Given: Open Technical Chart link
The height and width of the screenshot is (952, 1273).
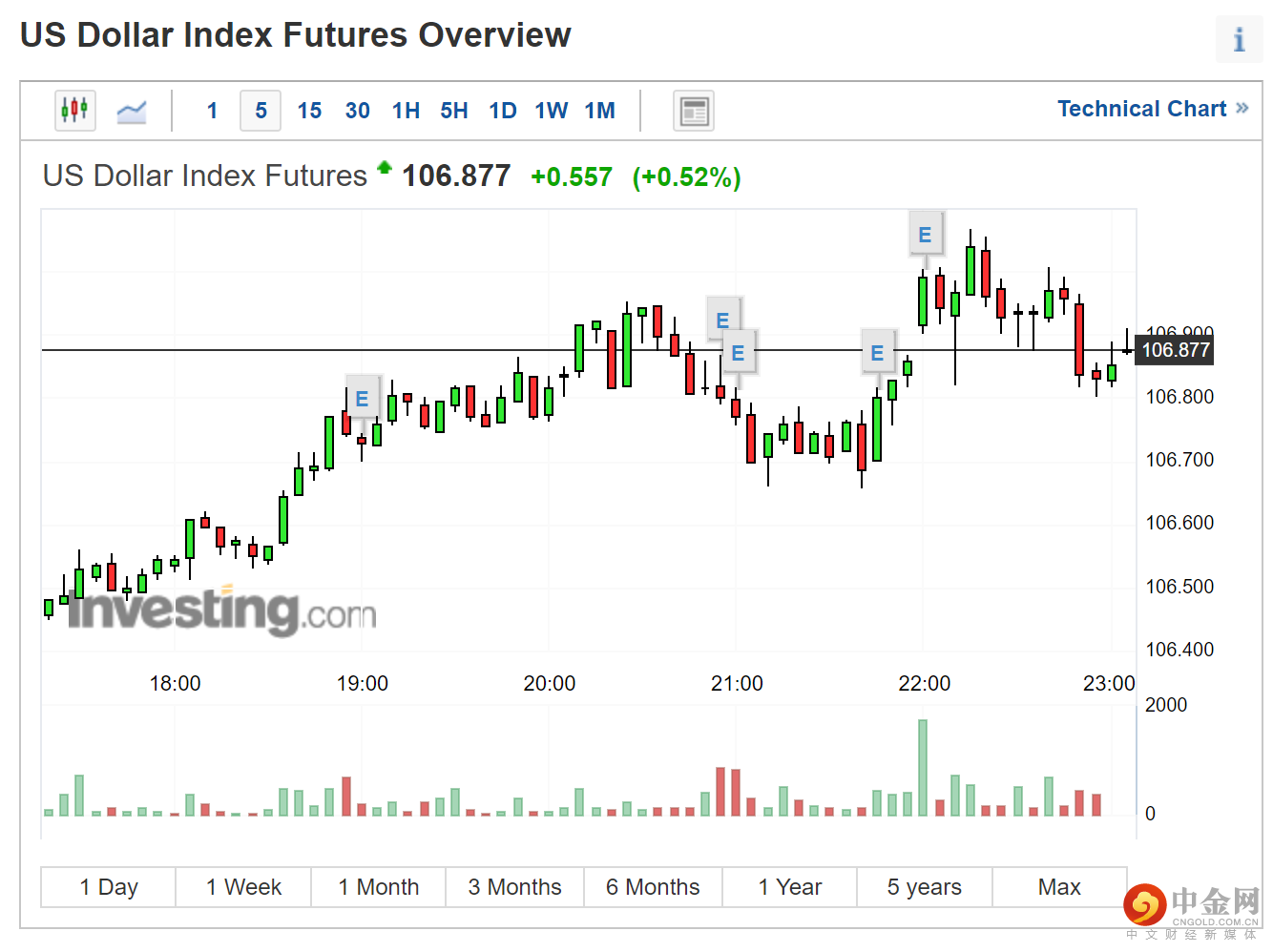Looking at the screenshot, I should pyautogui.click(x=1152, y=109).
